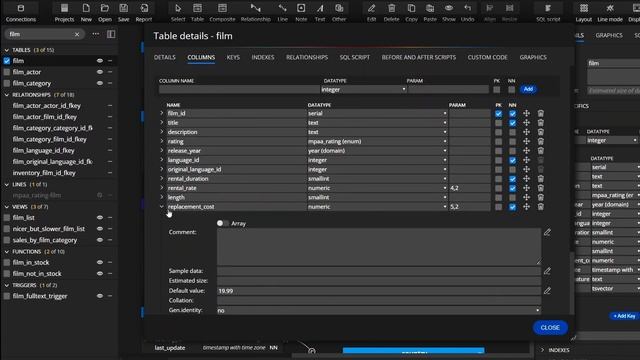
Task: Click the Undo toolbar icon
Action: click(x=467, y=12)
